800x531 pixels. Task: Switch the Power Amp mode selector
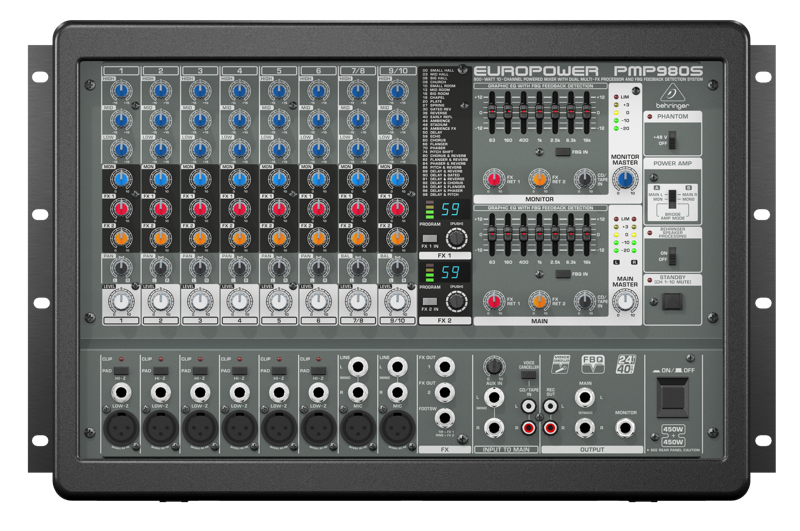coord(674,197)
